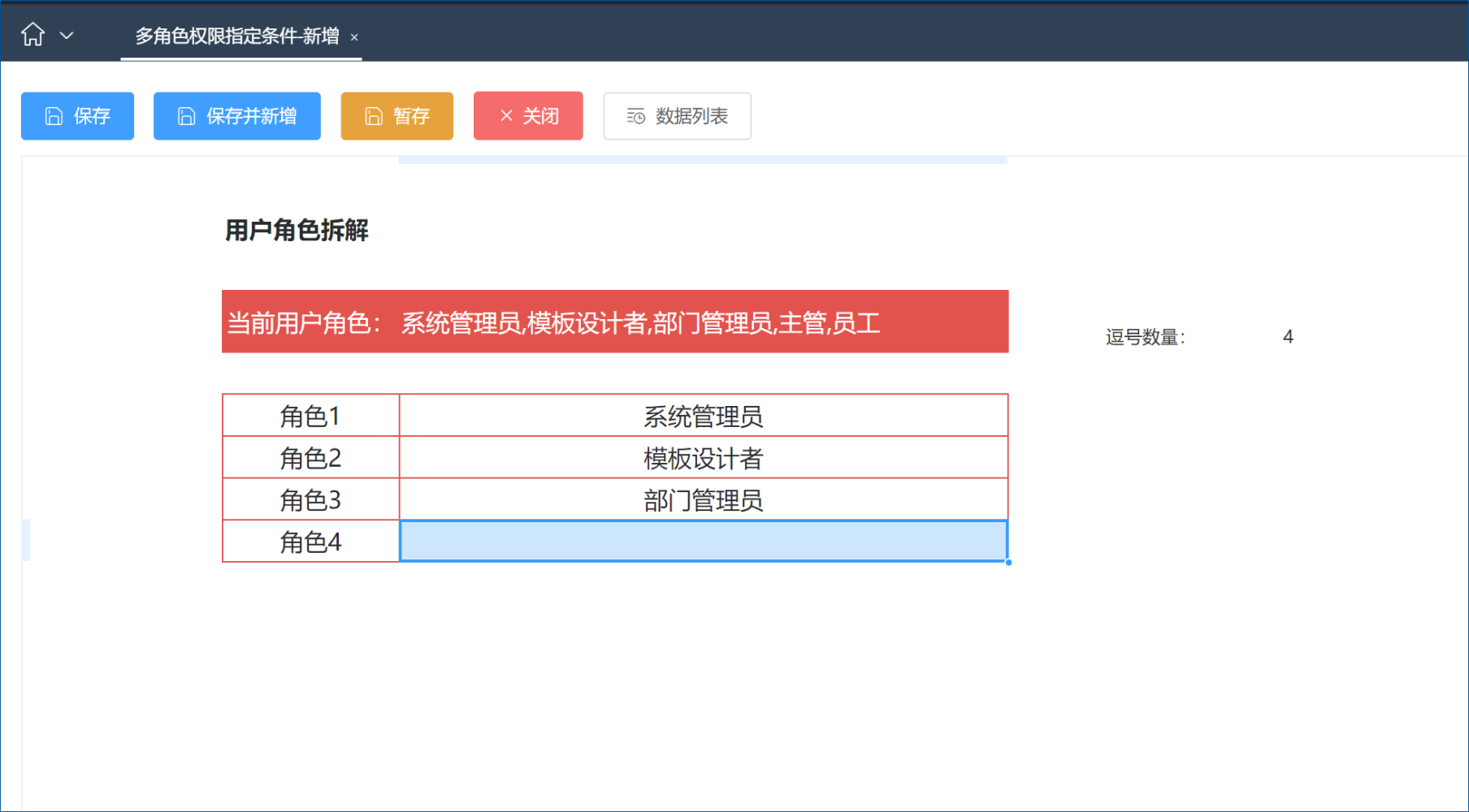Go to the home icon
The width and height of the screenshot is (1469, 812).
[x=33, y=34]
